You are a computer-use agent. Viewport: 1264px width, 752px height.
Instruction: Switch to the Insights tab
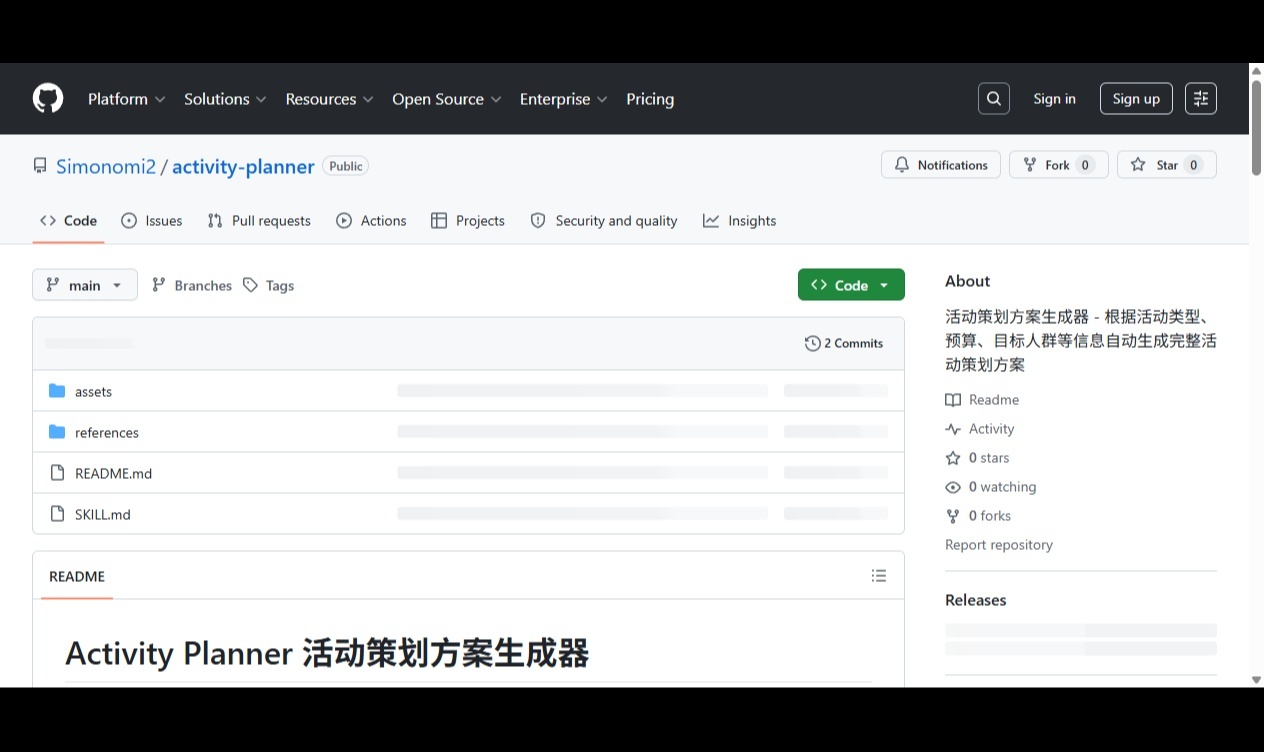740,221
